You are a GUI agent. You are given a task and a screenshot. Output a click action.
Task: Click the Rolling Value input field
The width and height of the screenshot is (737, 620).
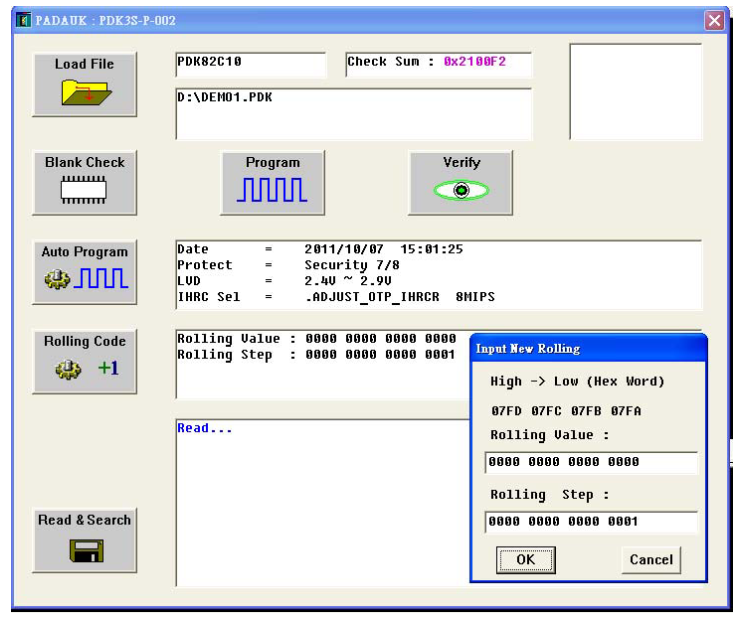[591, 463]
